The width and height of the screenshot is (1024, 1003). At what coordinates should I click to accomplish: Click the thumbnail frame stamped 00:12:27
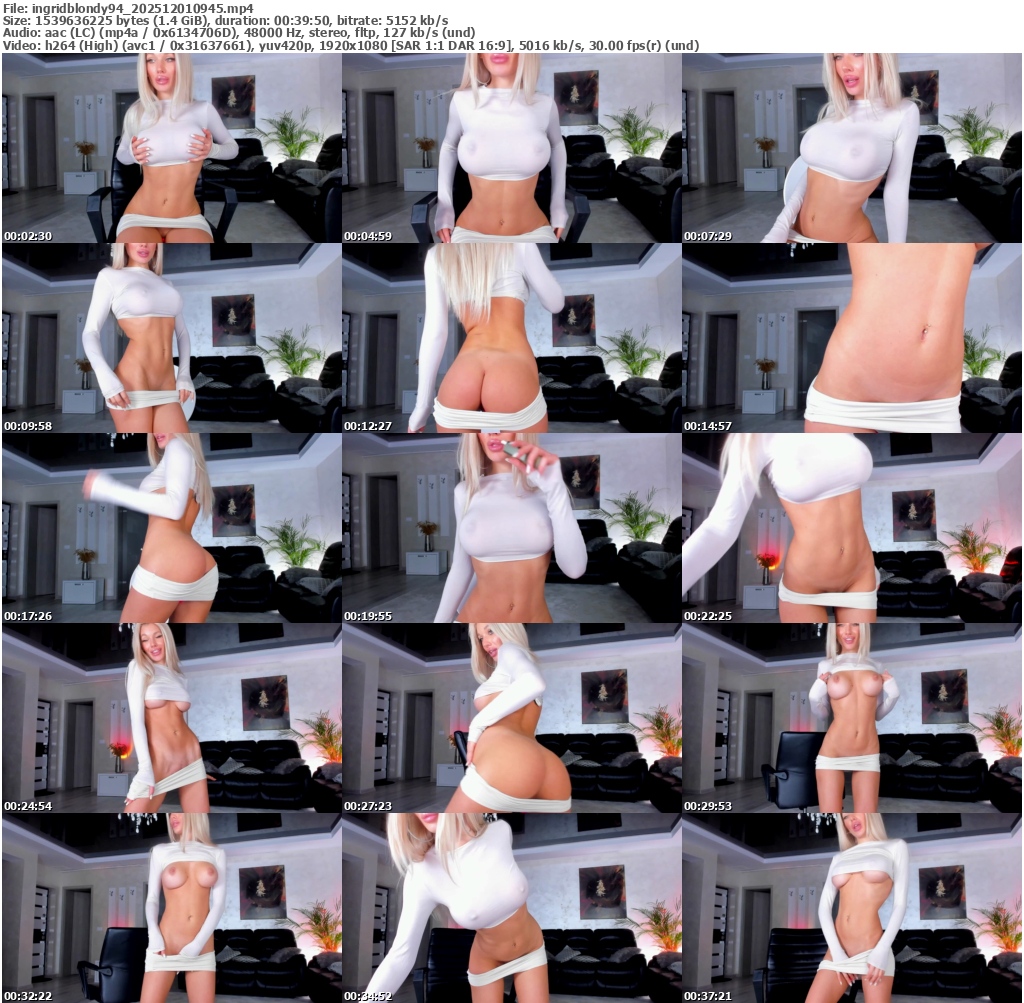[x=512, y=338]
